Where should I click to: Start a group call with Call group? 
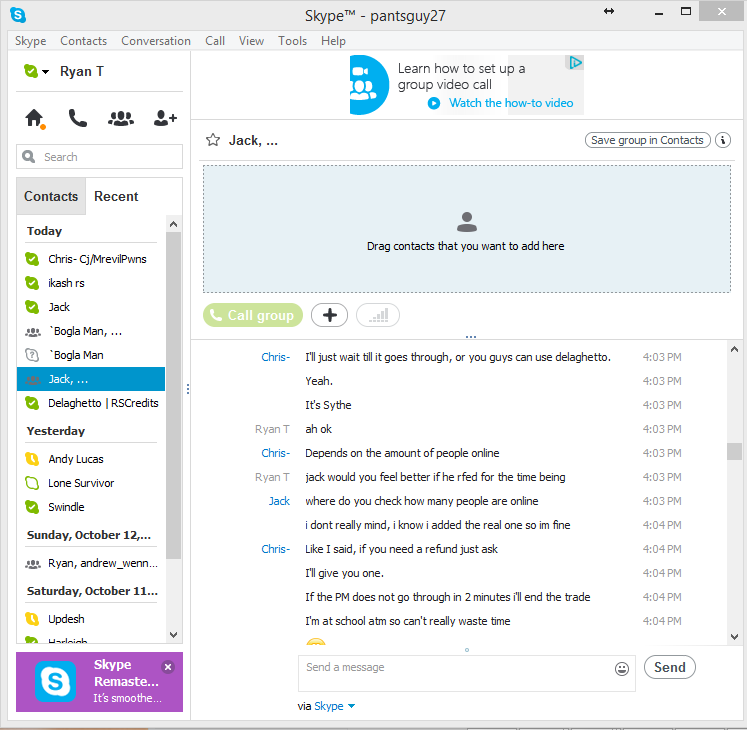click(253, 315)
